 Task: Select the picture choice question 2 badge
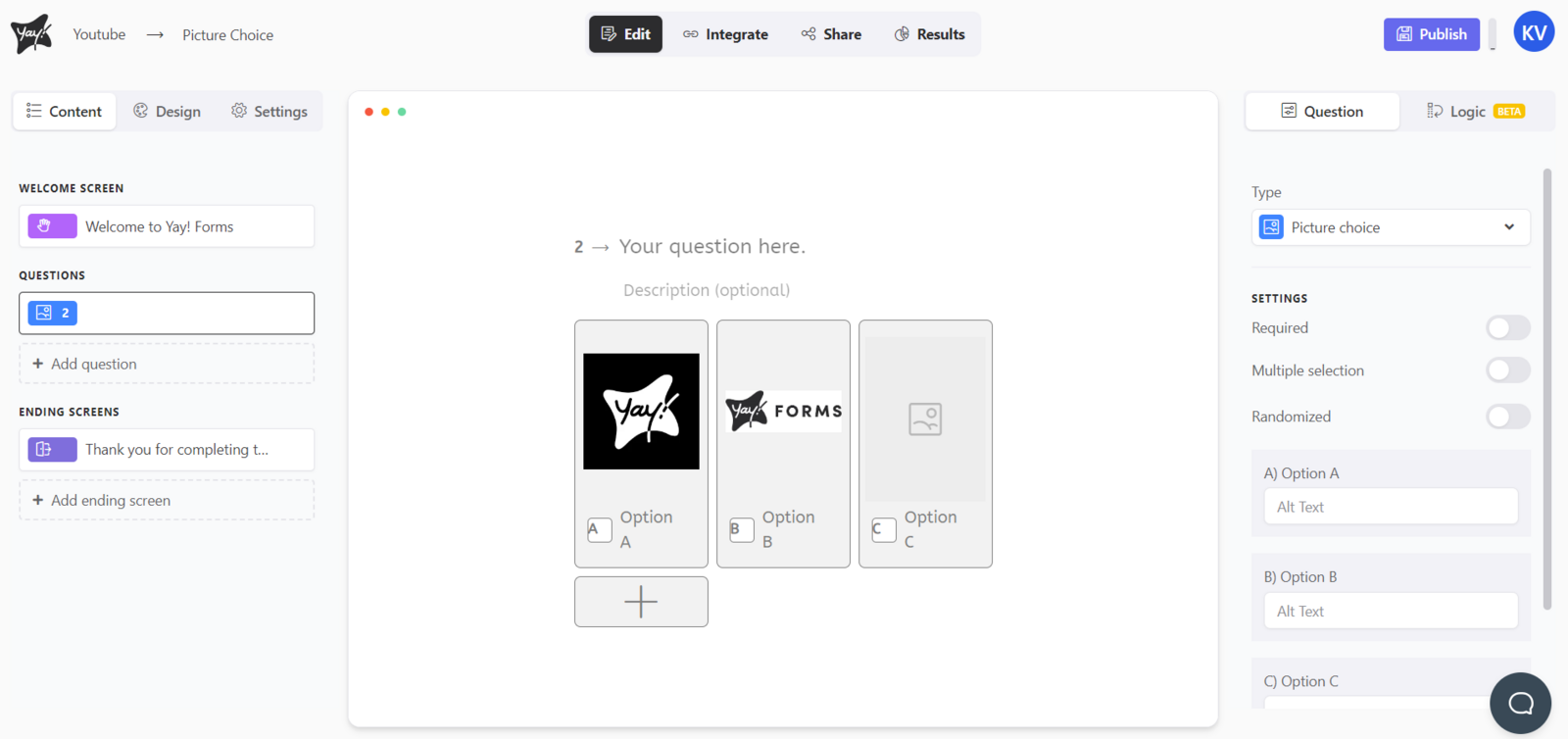tap(53, 314)
